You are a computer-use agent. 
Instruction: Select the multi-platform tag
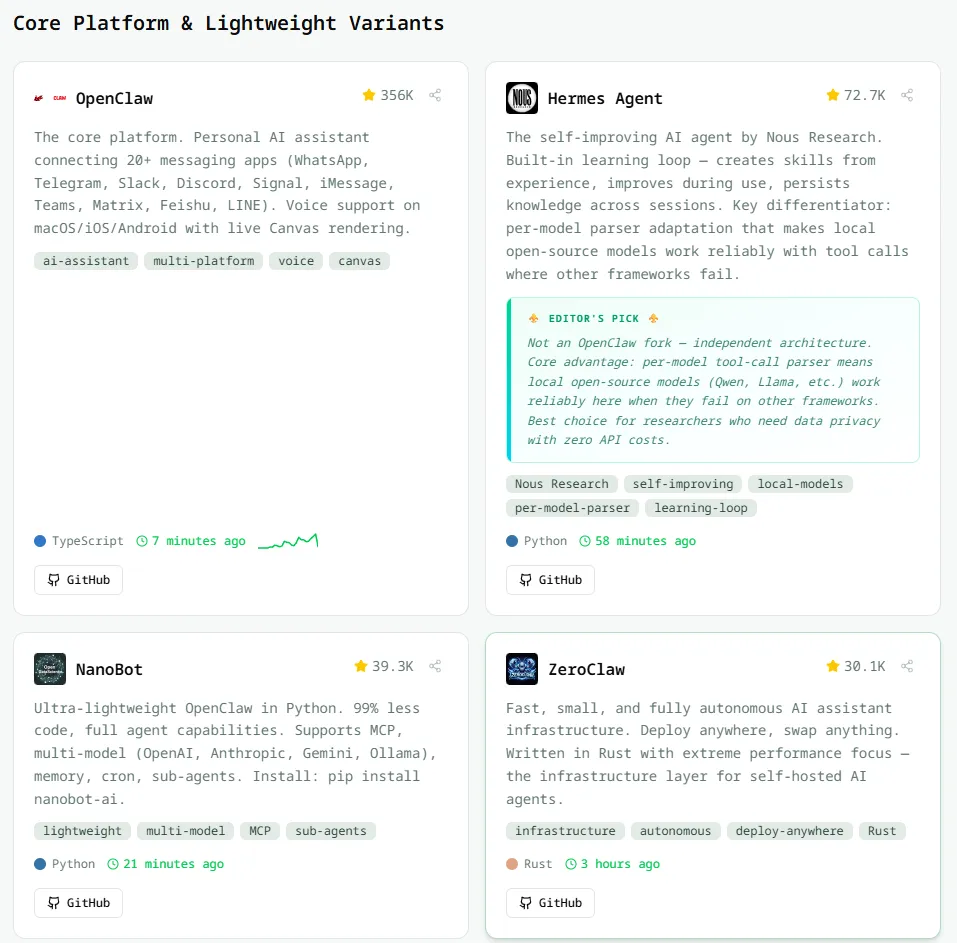click(203, 261)
